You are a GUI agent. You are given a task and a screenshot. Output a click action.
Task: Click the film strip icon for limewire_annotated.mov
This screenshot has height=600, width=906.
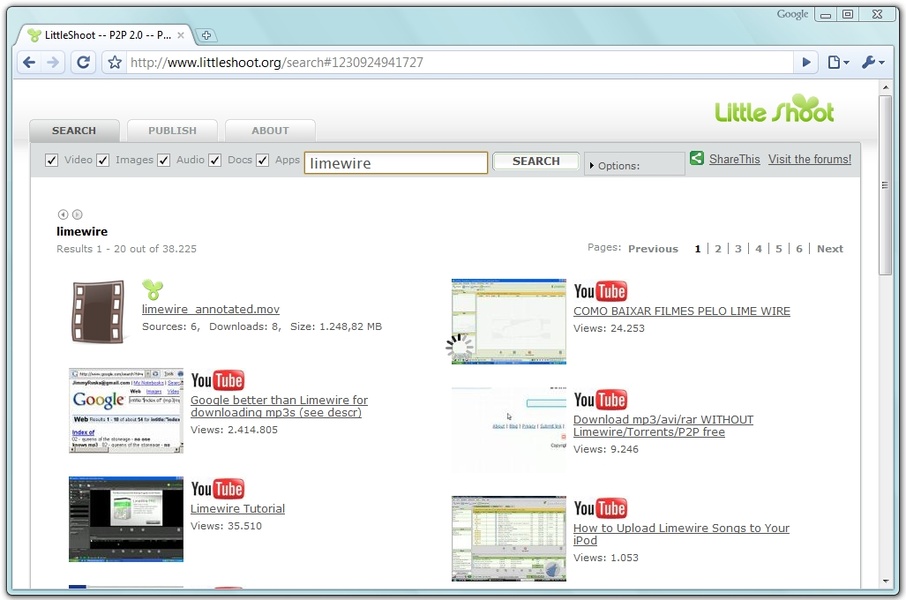point(98,312)
